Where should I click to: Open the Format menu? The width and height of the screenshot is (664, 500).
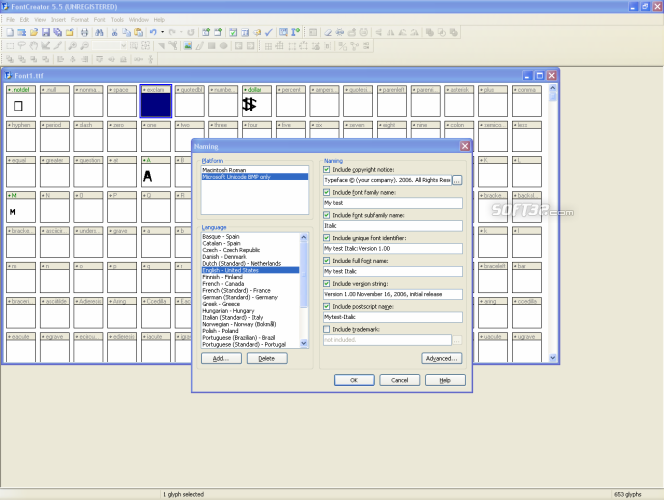pos(80,19)
